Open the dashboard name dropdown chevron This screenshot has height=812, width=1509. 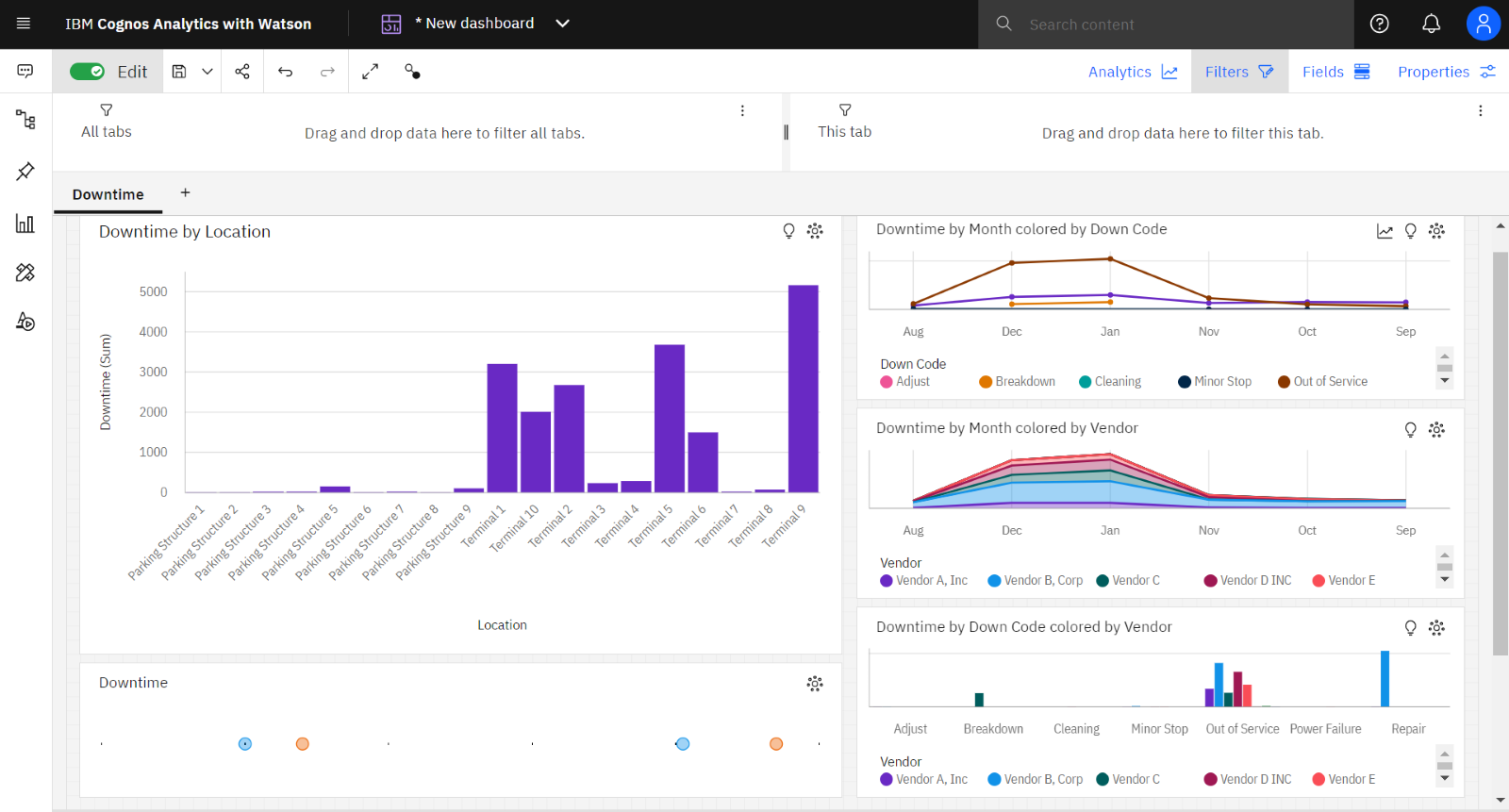coord(563,24)
